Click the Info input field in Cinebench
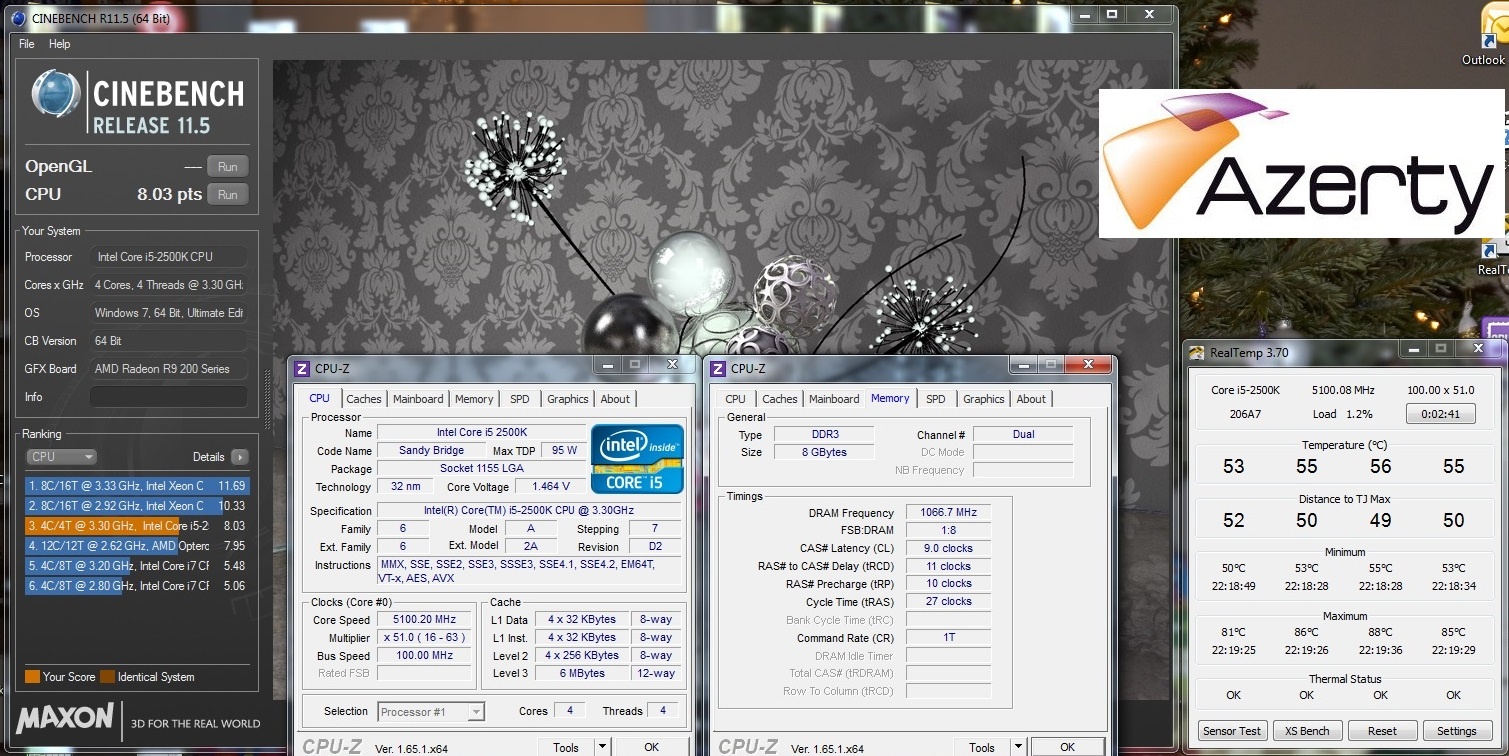The height and width of the screenshot is (756, 1509). point(168,397)
